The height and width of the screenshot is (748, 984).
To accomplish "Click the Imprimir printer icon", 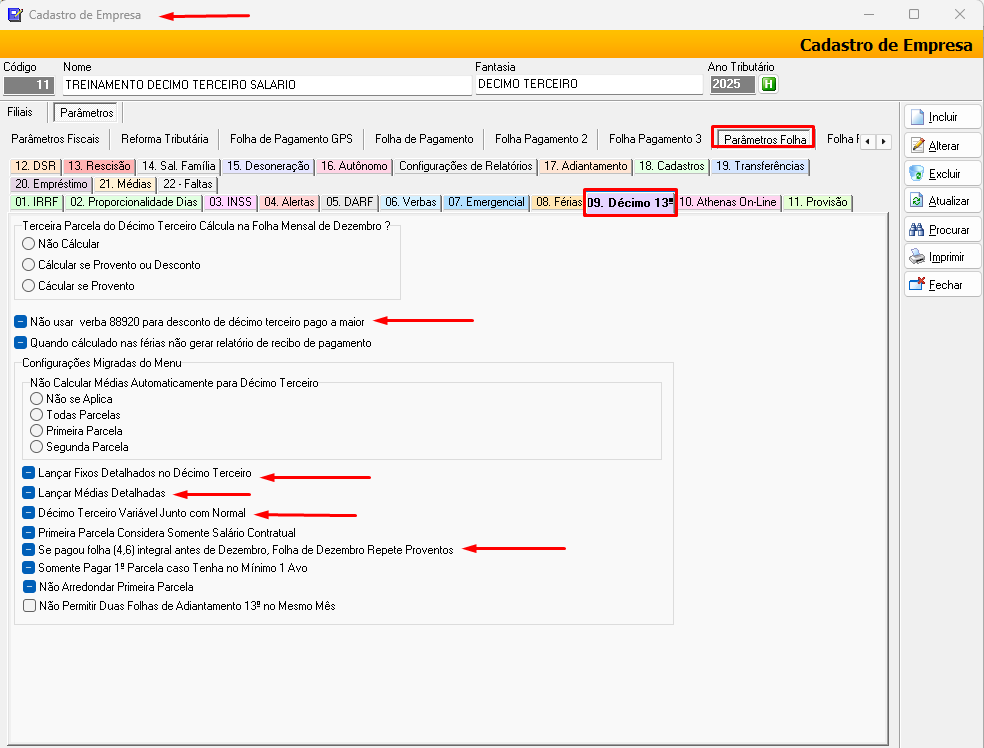I will pos(917,257).
